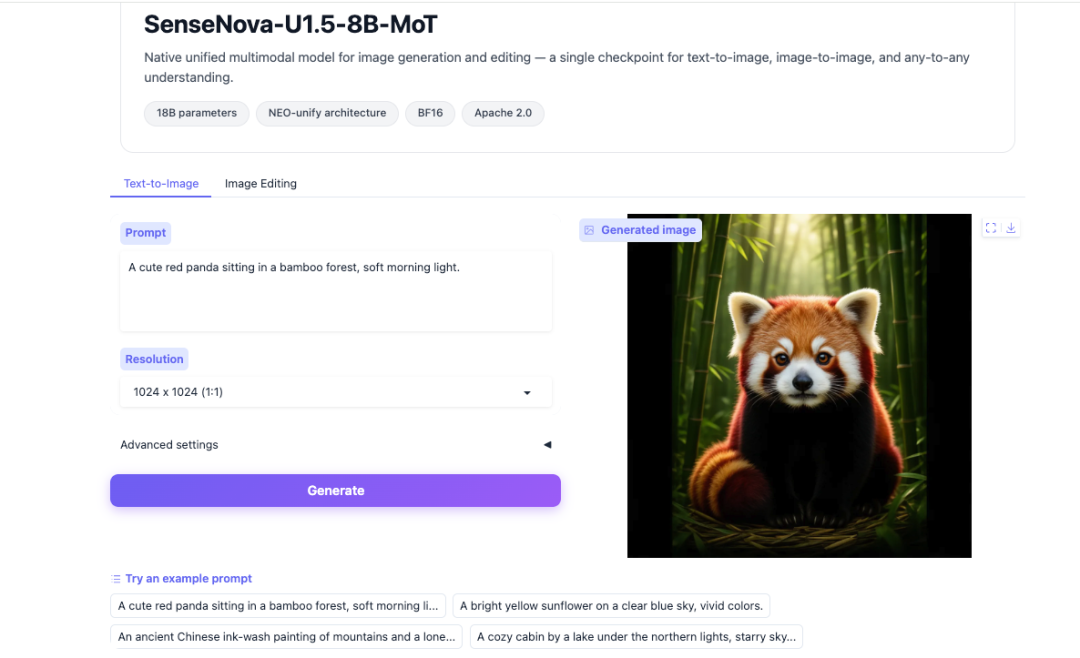1080x658 pixels.
Task: Open the Resolution dropdown 1024 x 1024
Action: tap(335, 392)
